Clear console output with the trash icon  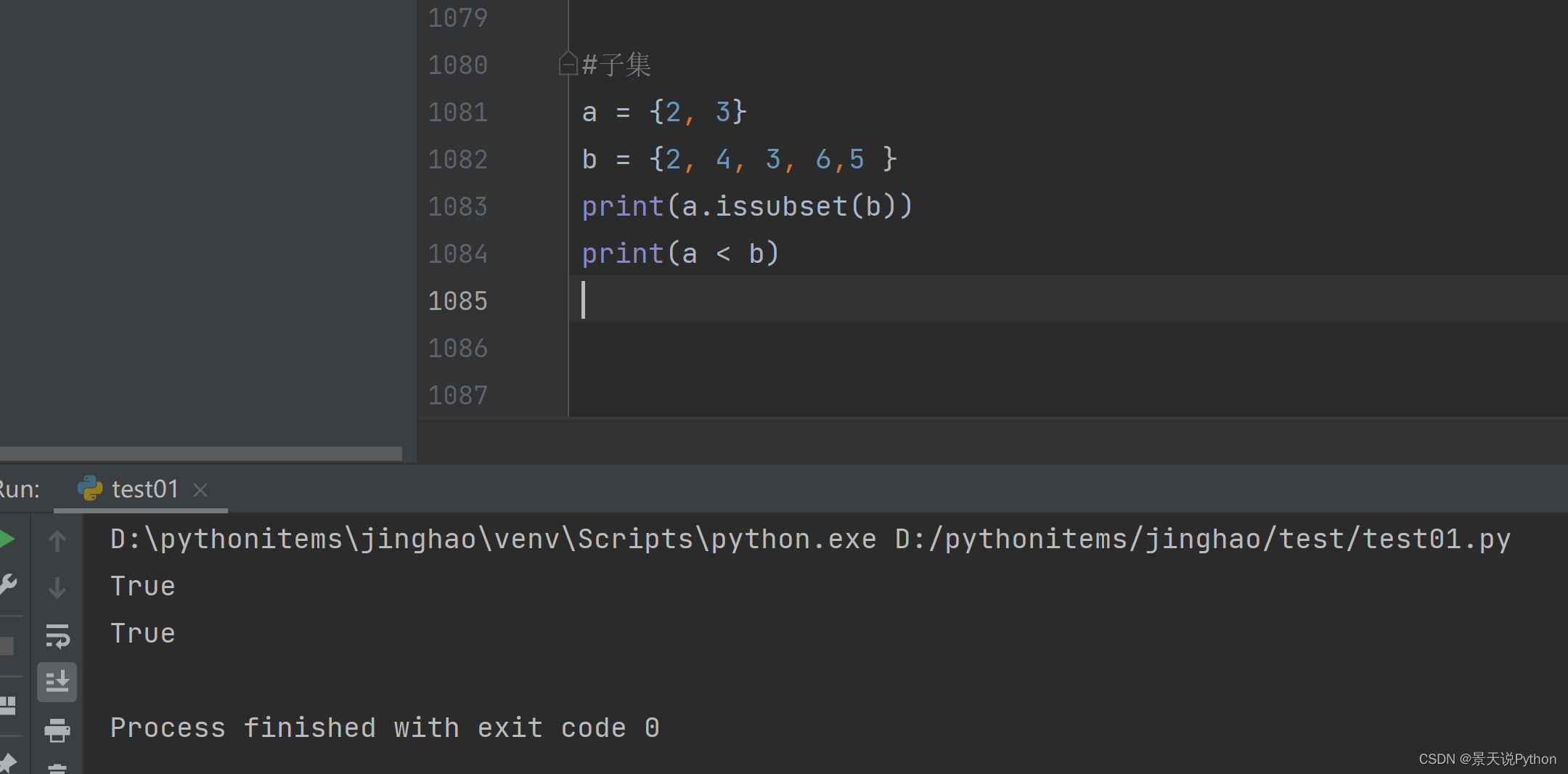57,768
